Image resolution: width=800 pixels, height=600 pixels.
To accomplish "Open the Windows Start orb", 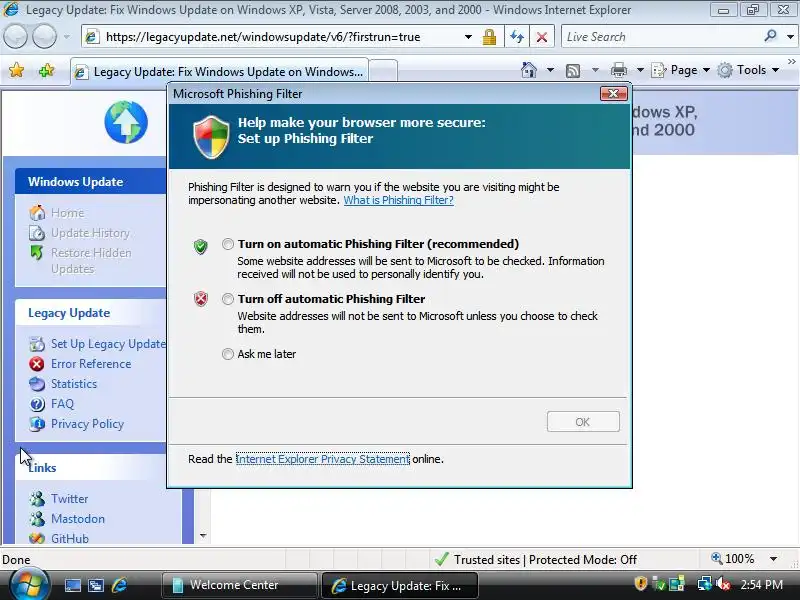I will [x=28, y=583].
